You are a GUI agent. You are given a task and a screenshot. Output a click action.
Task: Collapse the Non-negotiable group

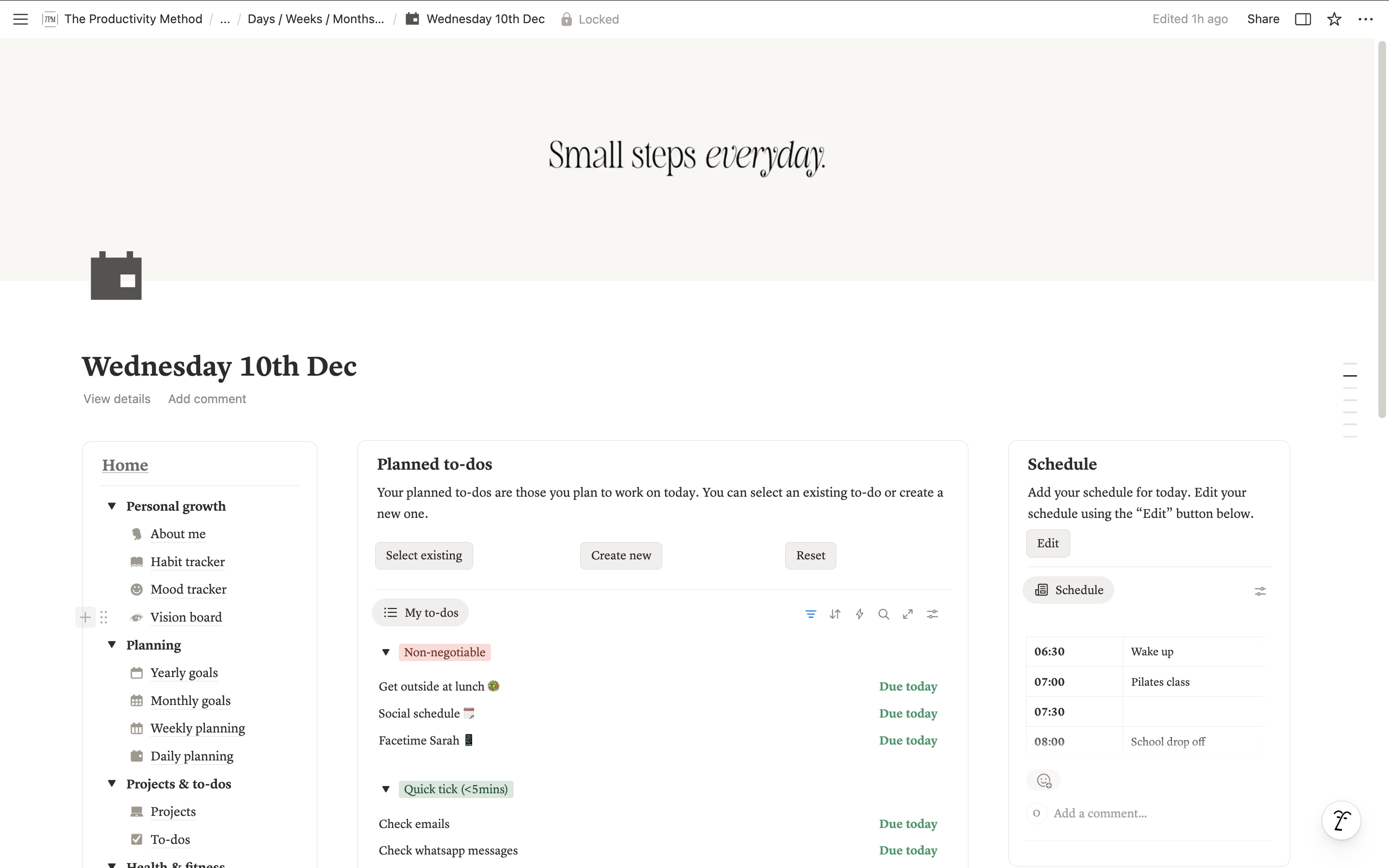point(386,652)
